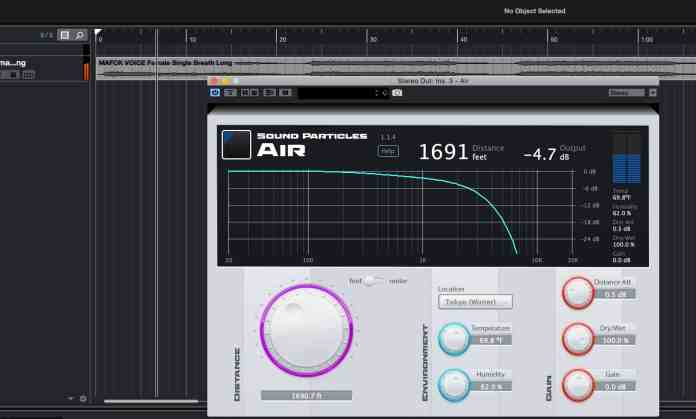Click the second plugin header icon beside the power button
696x419 pixels.
[230, 92]
